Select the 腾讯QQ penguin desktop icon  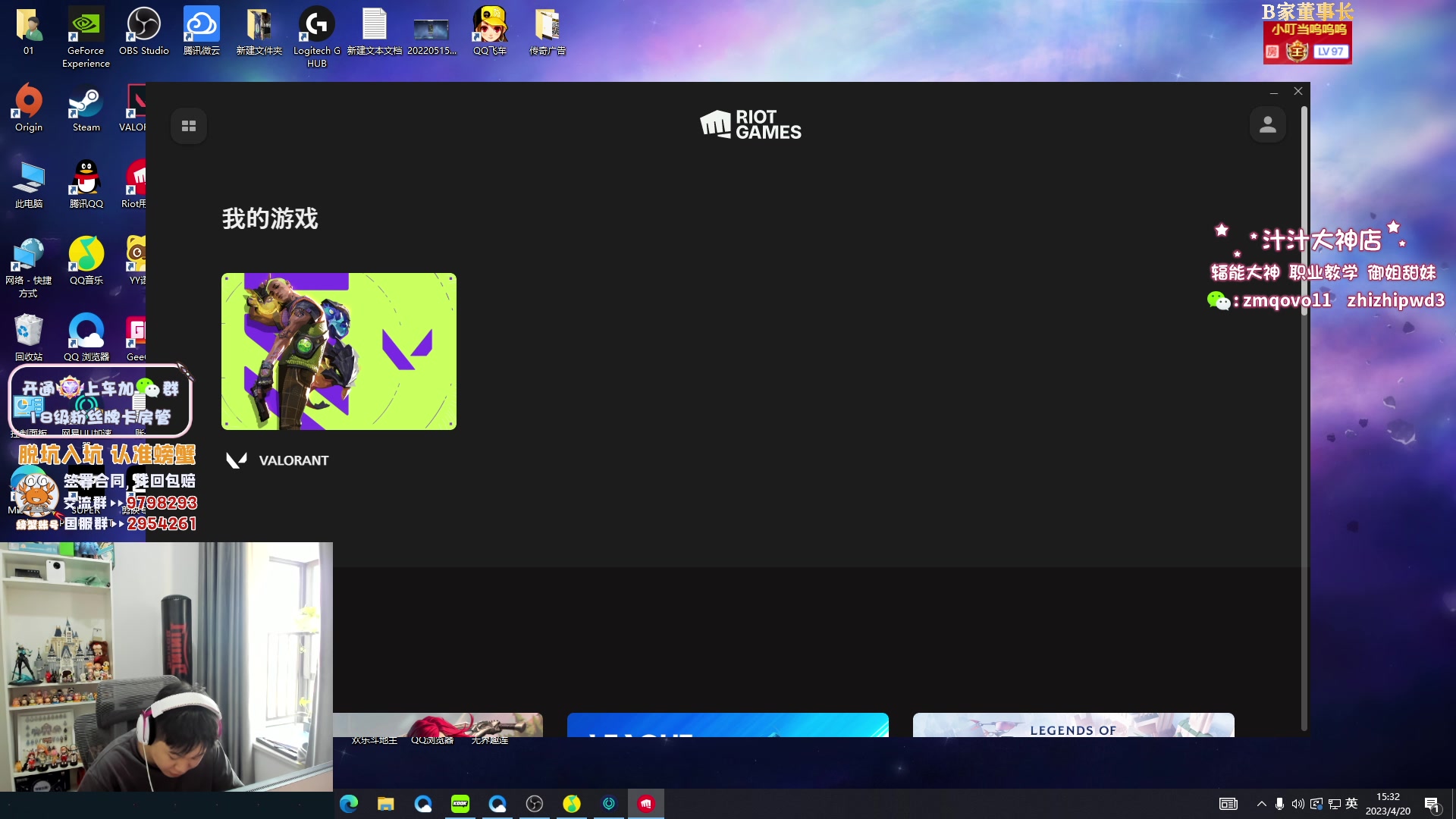pyautogui.click(x=86, y=184)
